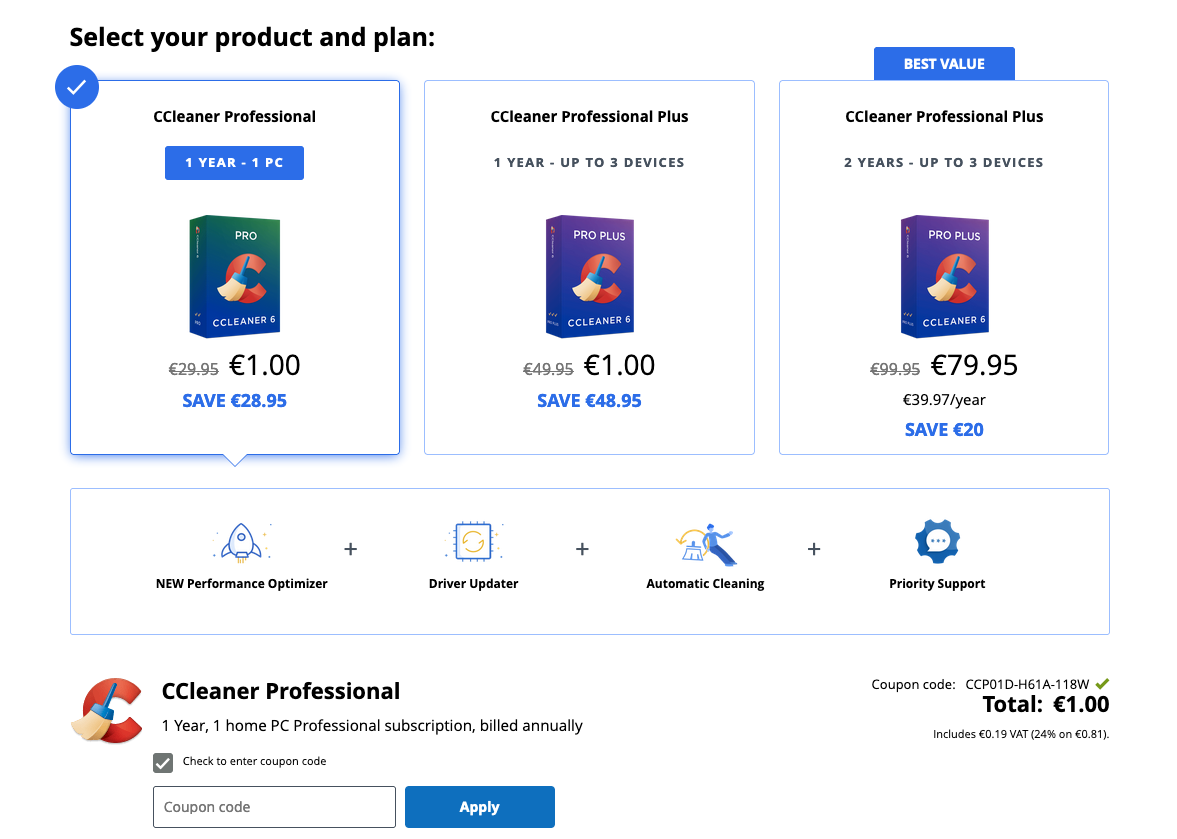Click the Driver Updater chip icon
Image resolution: width=1177 pixels, height=839 pixels.
pos(473,541)
